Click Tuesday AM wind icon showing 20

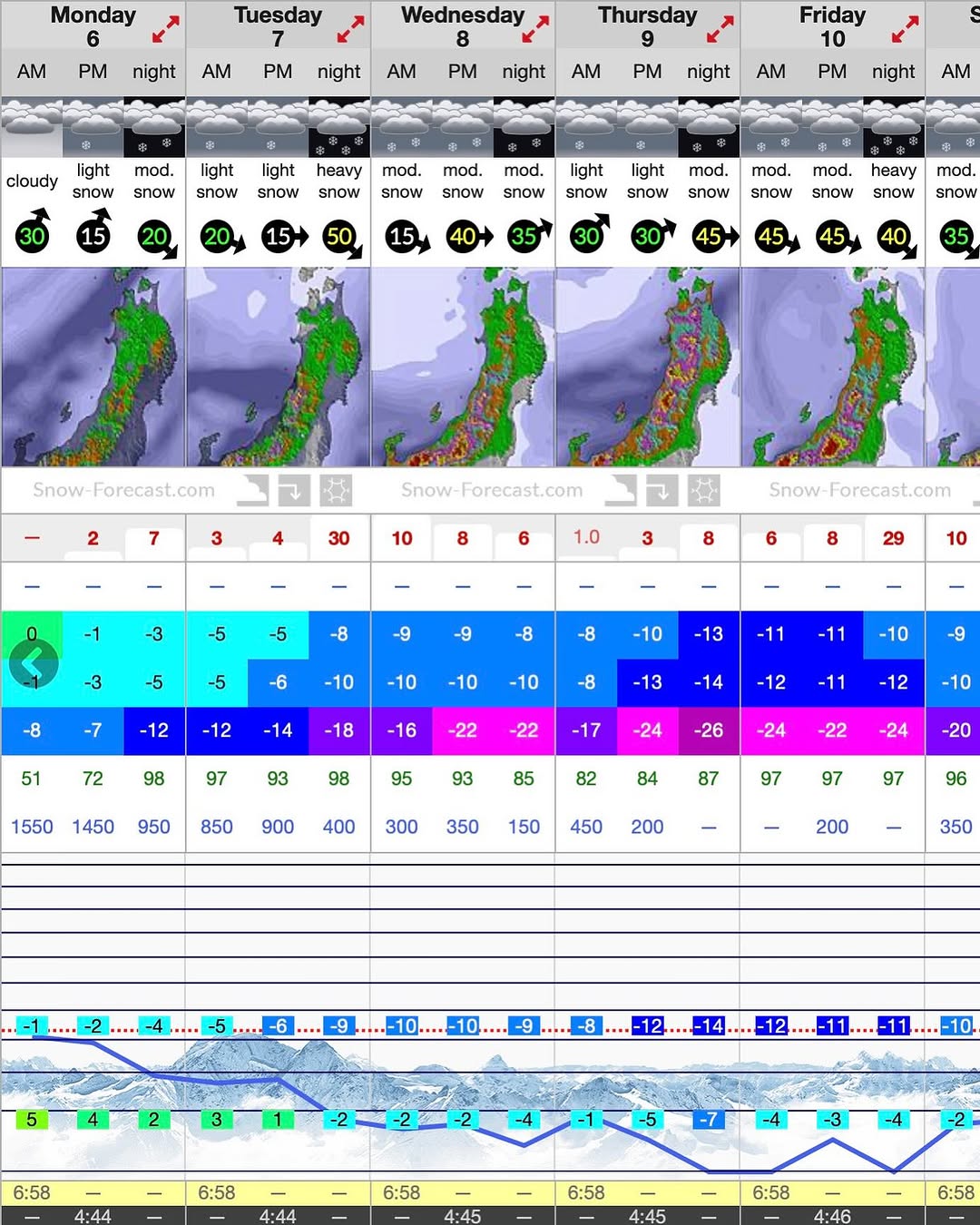(222, 237)
